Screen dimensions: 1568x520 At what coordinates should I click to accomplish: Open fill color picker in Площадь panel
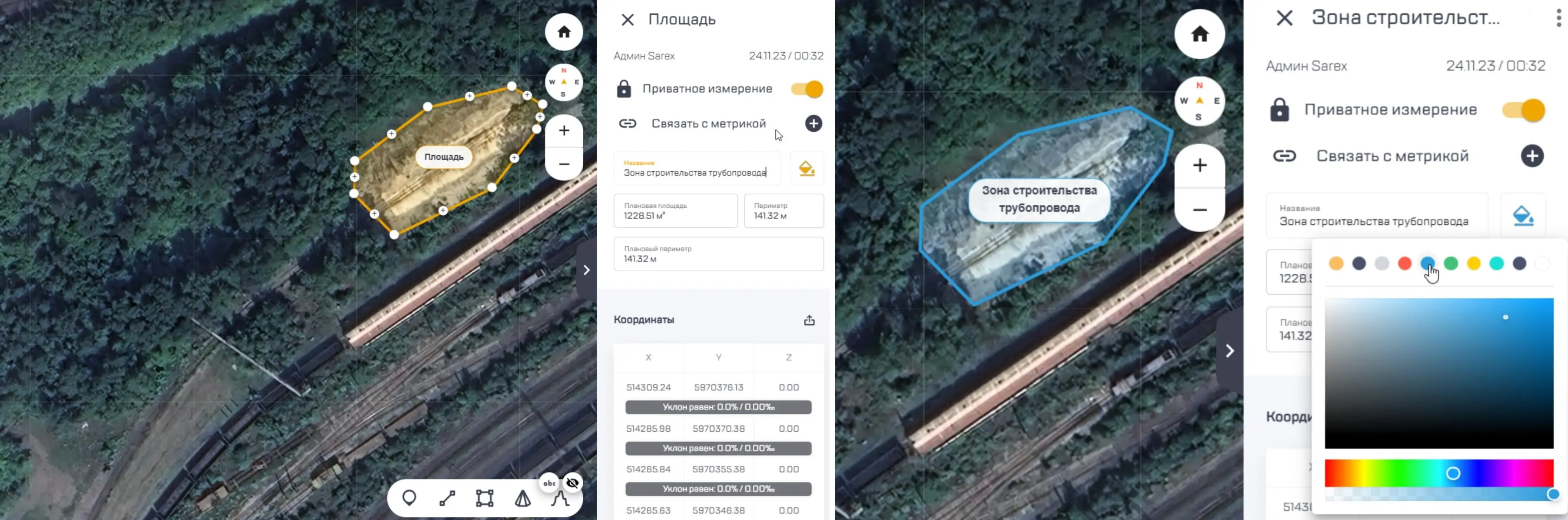tap(807, 169)
